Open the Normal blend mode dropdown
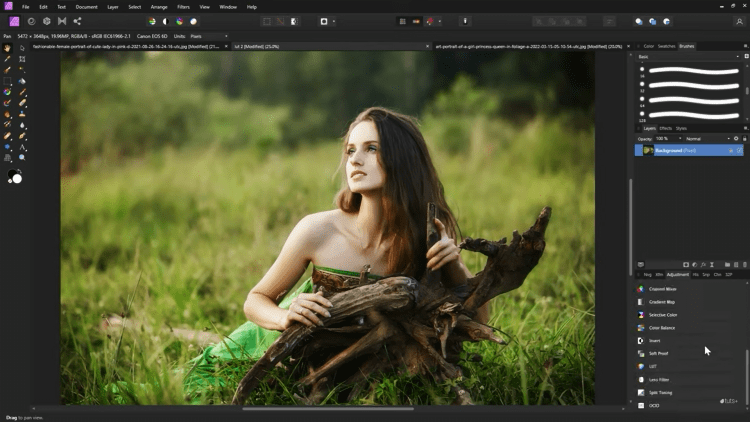The width and height of the screenshot is (750, 422). pyautogui.click(x=705, y=139)
